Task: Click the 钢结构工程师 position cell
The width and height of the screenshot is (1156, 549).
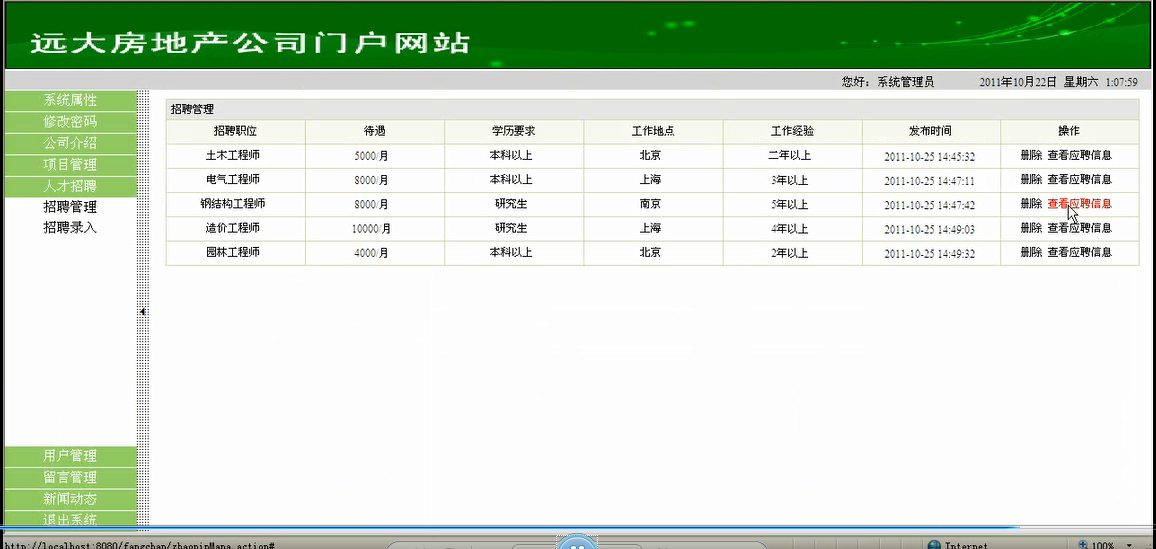Action: point(235,203)
